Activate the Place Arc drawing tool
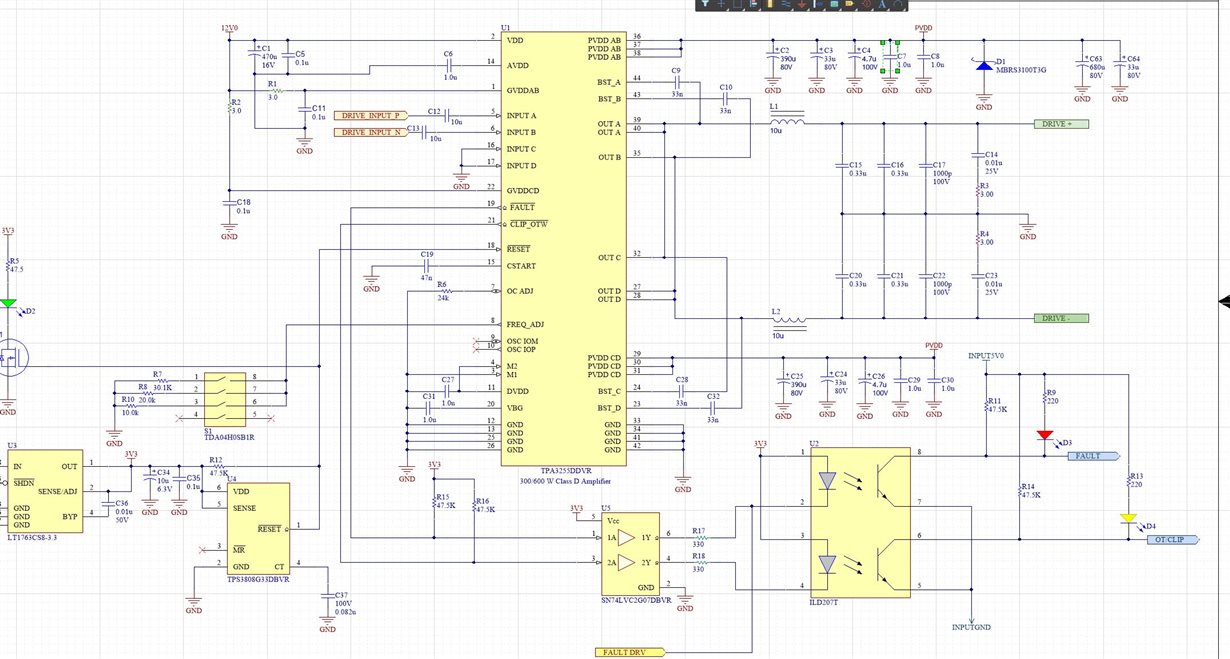Screen dimensions: 1230x659 [x=898, y=4]
